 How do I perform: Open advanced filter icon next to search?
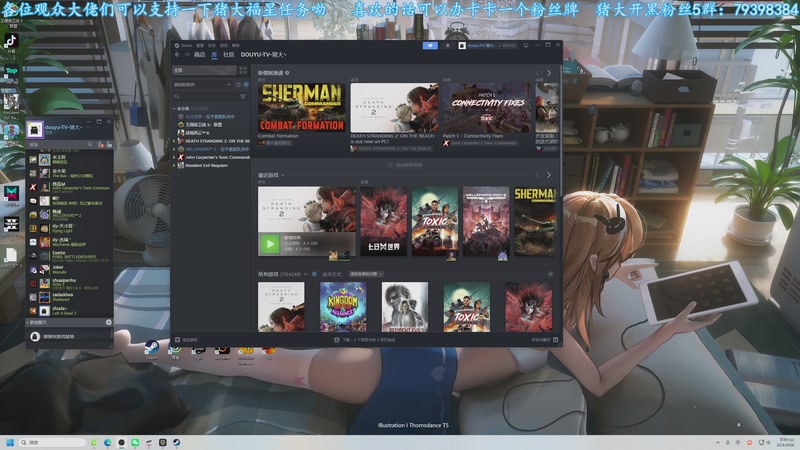pos(243,96)
